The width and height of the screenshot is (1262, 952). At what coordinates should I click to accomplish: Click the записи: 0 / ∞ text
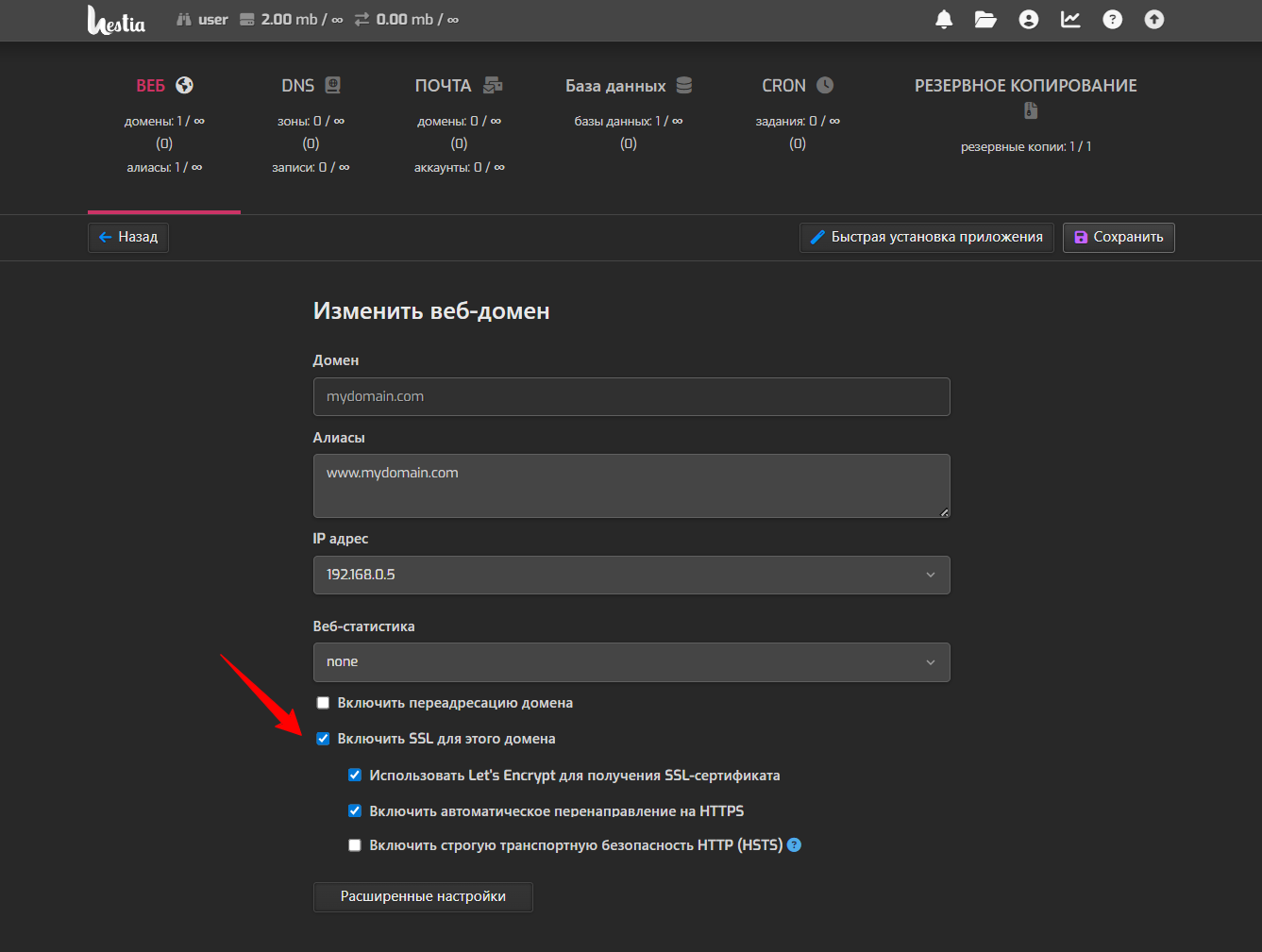point(311,167)
